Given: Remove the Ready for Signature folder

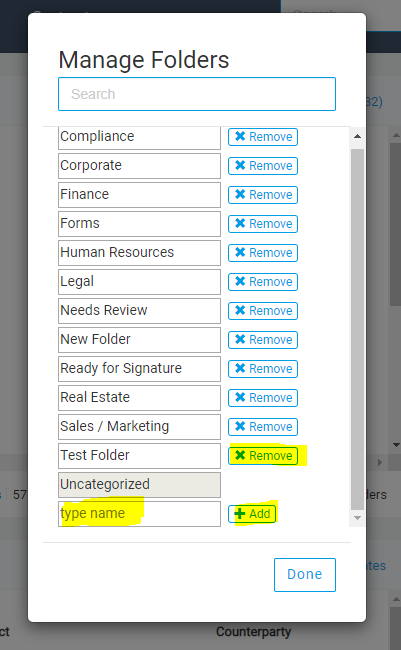Looking at the screenshot, I should [x=263, y=369].
